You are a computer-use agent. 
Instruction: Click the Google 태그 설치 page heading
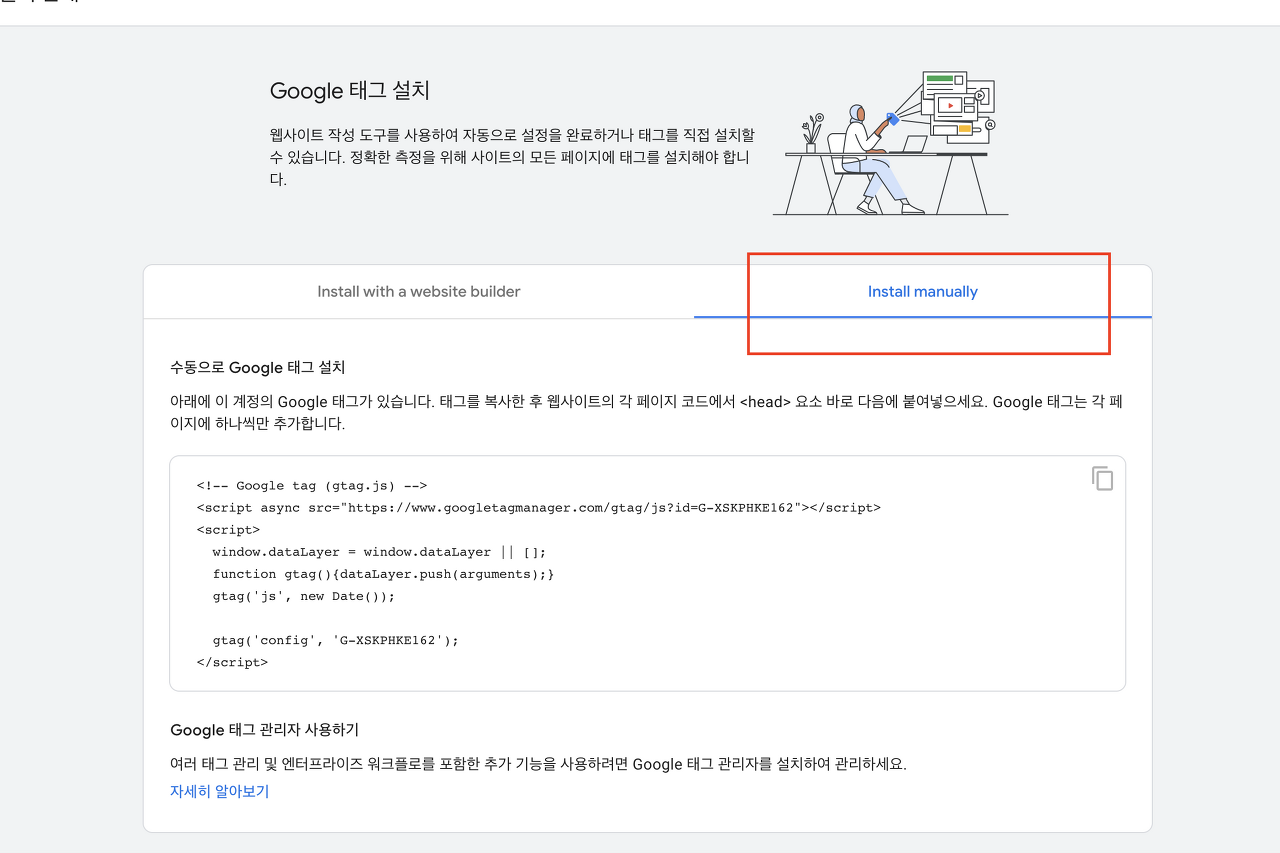click(x=350, y=91)
